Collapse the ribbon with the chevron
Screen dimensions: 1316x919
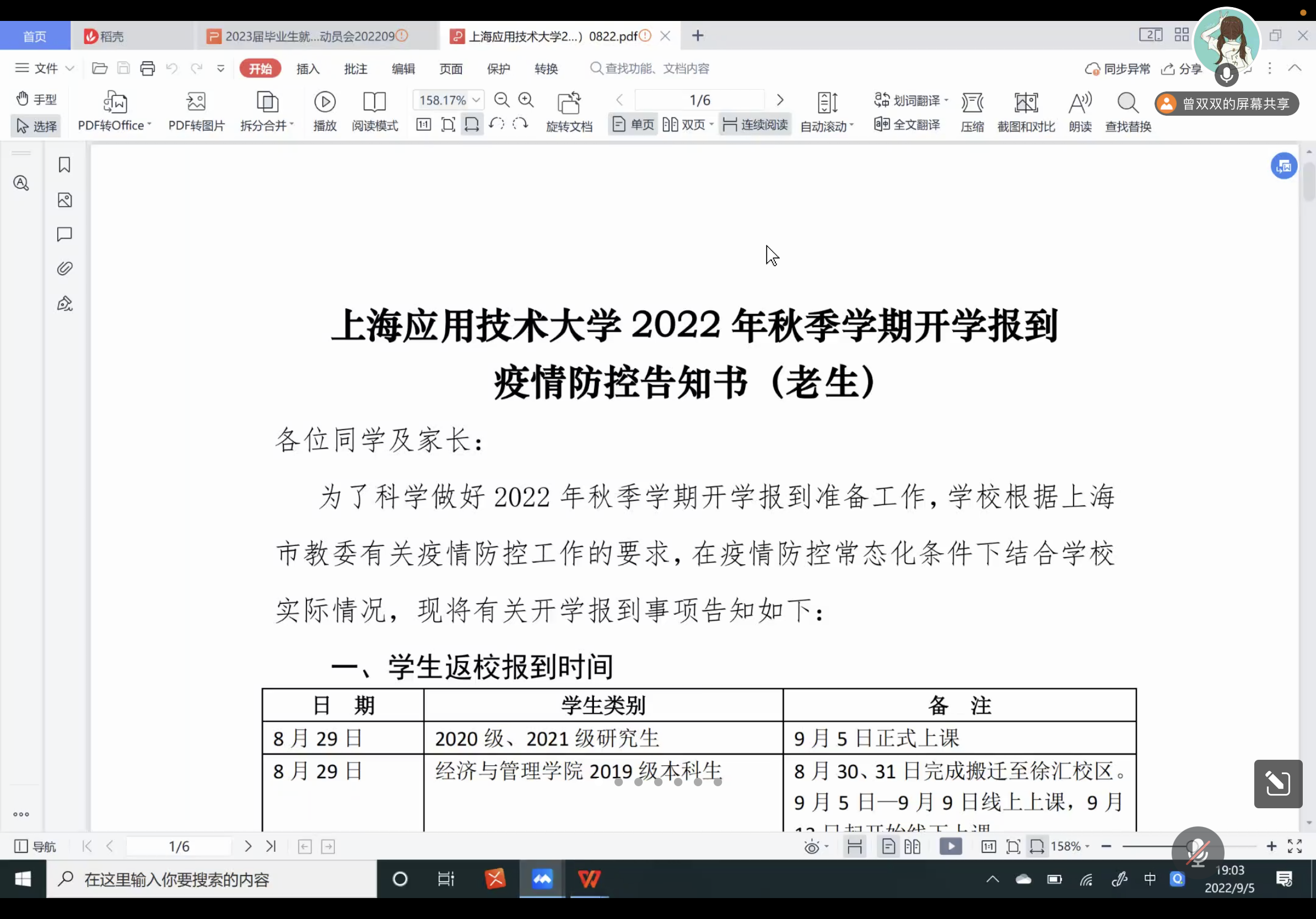click(1294, 68)
